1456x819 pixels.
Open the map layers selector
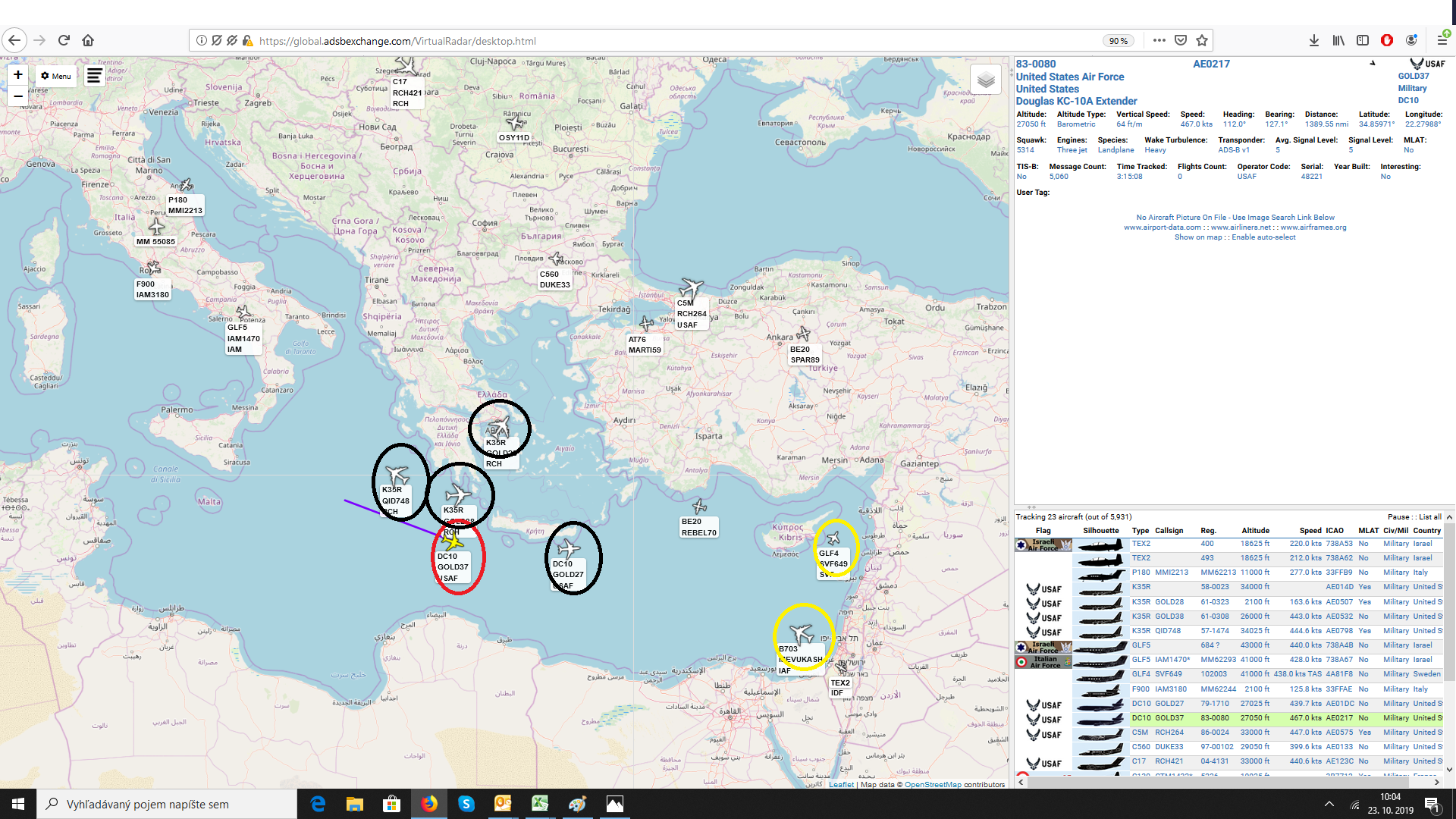[x=985, y=80]
